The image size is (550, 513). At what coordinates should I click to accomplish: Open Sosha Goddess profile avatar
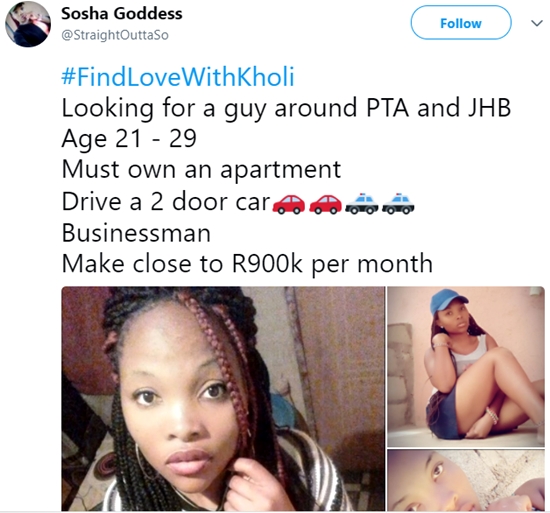point(28,24)
